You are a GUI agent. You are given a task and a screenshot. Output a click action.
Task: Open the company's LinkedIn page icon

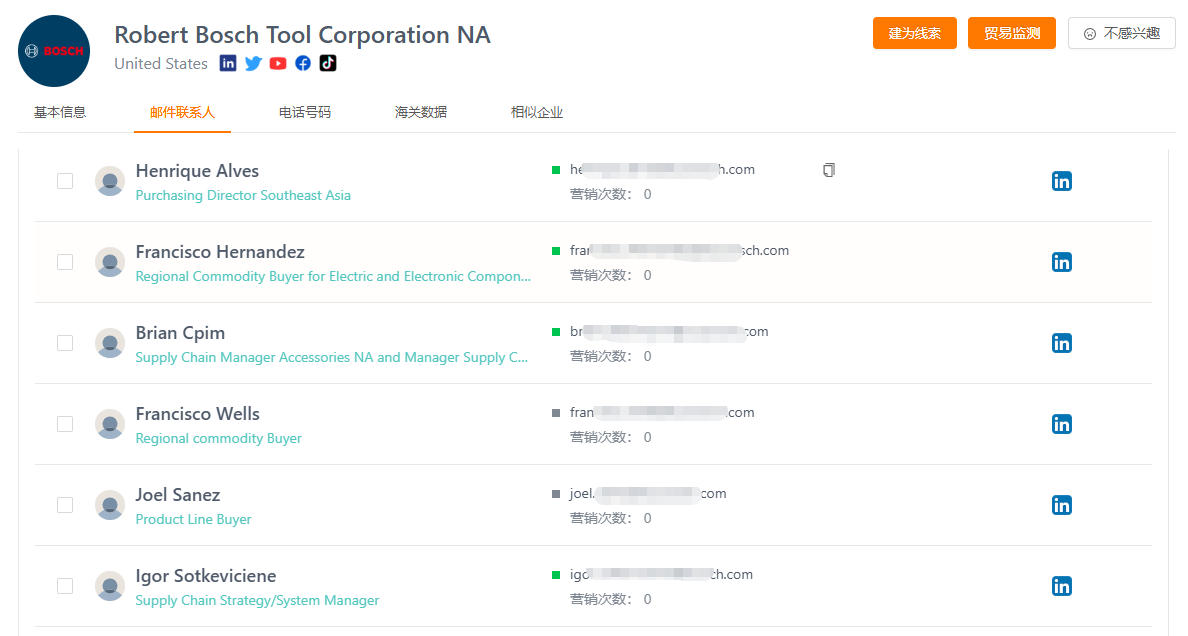tap(228, 63)
